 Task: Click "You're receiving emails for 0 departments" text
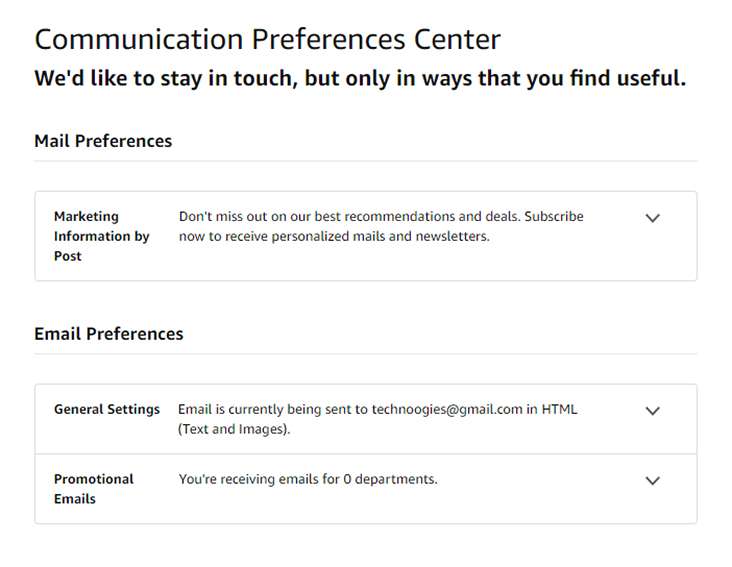pyautogui.click(x=308, y=479)
